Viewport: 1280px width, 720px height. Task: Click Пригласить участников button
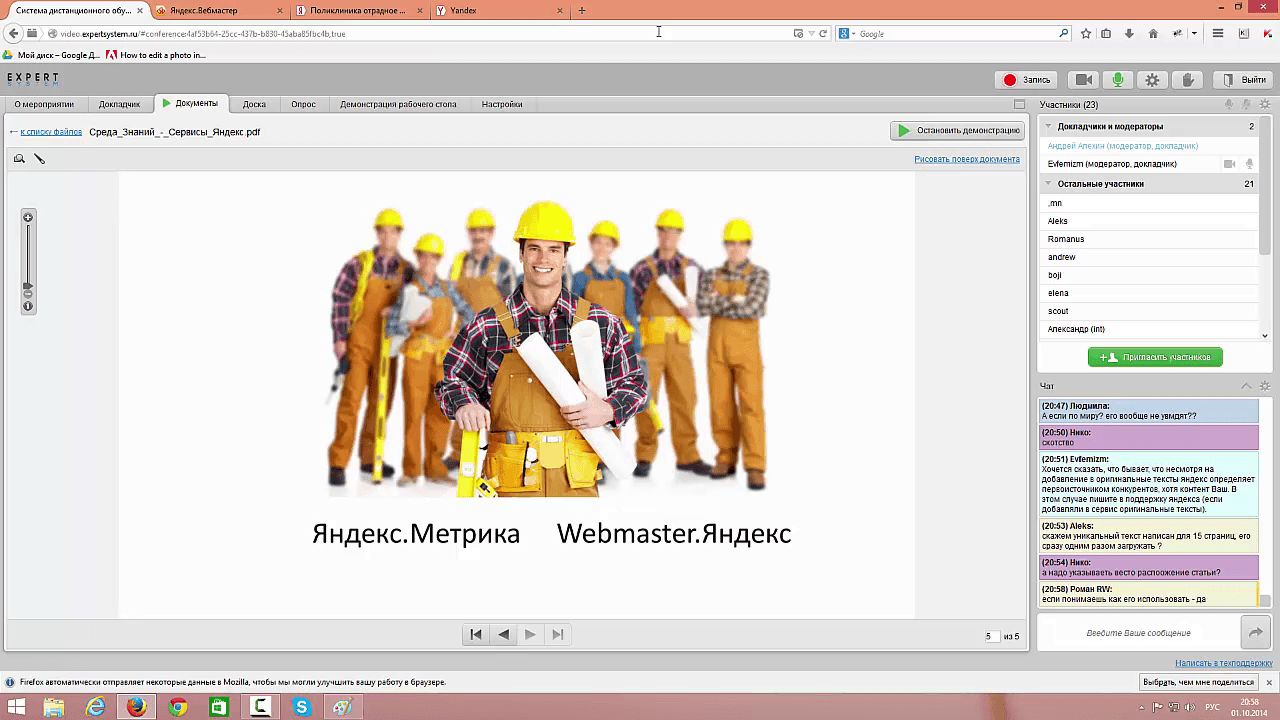pos(1155,357)
